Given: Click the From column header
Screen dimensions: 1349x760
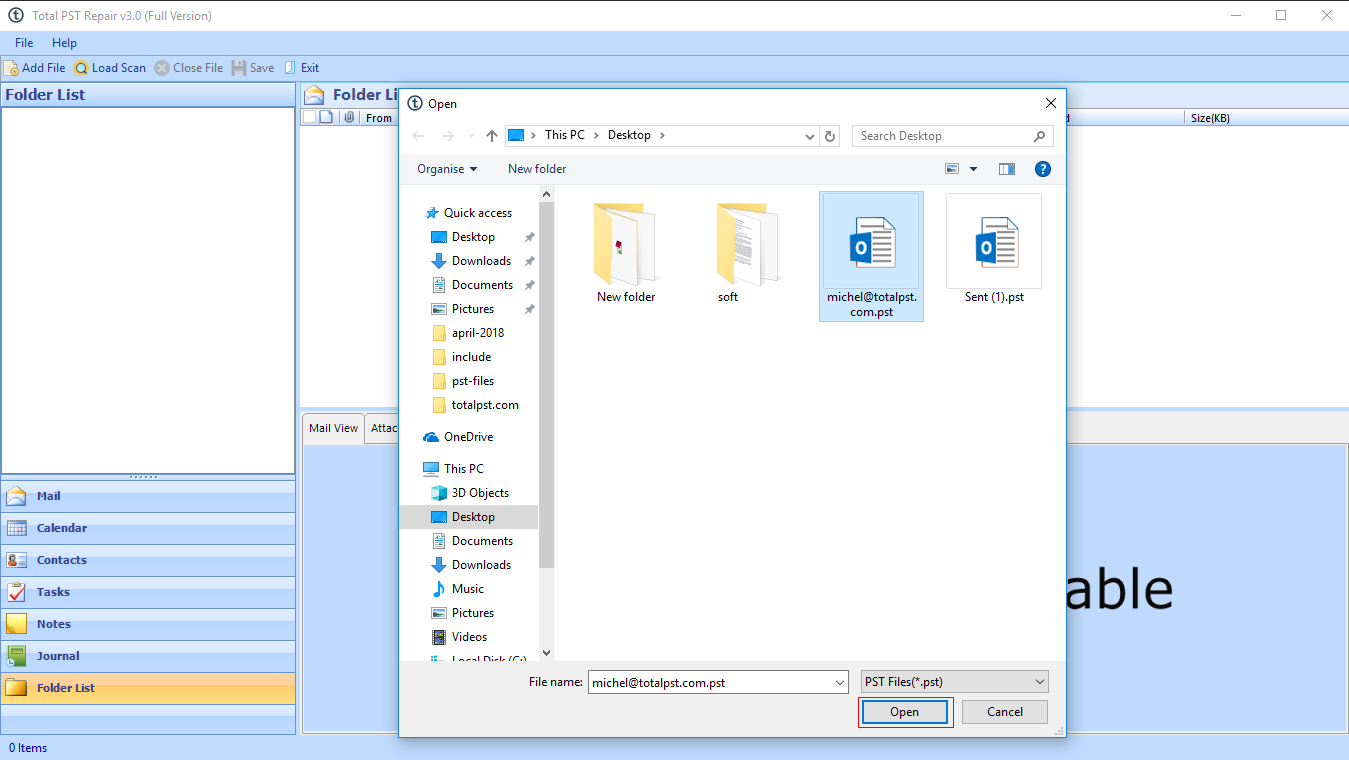Looking at the screenshot, I should click(379, 118).
